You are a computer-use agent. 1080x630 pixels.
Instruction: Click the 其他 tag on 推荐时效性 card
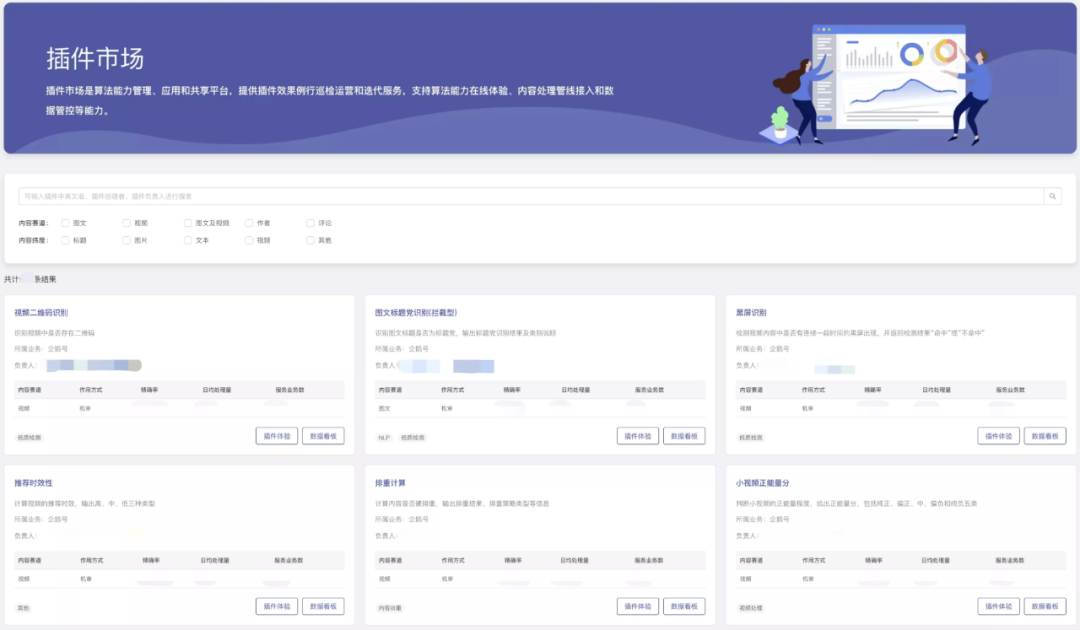tap(23, 609)
